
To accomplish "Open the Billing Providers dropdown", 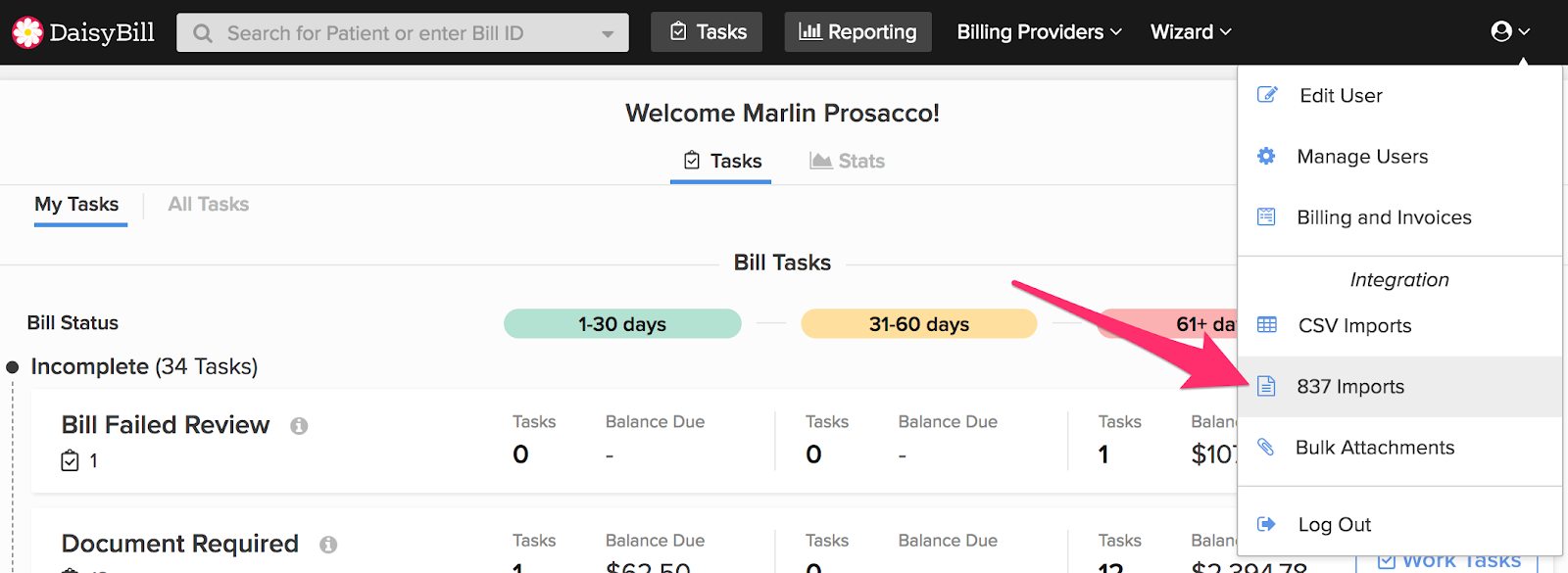I will click(x=1039, y=32).
